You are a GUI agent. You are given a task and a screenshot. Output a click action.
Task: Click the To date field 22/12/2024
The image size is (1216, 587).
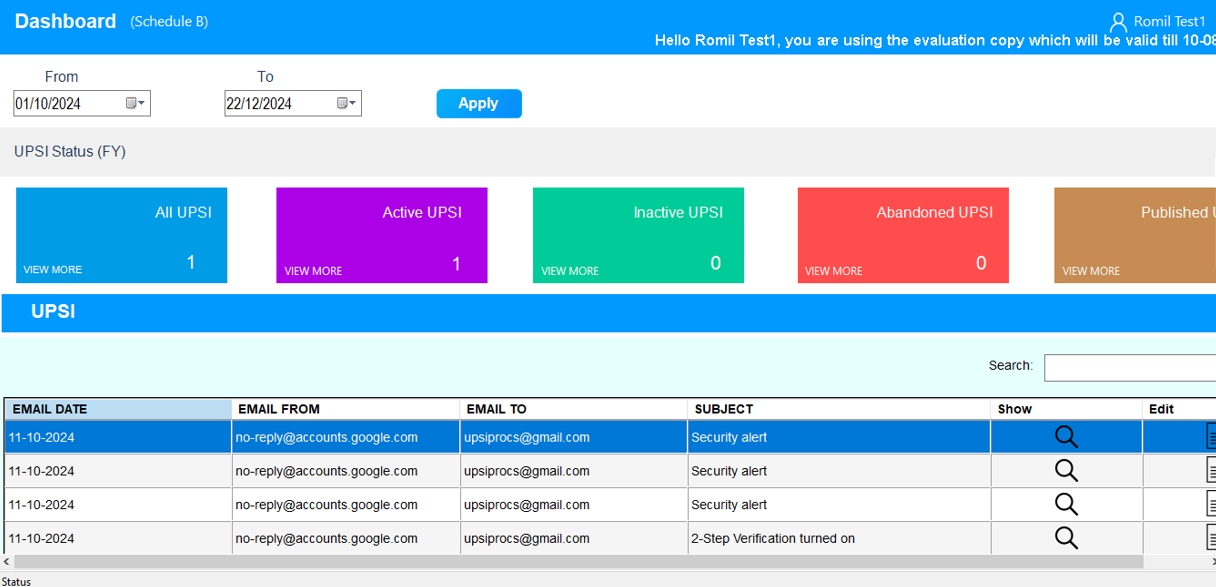pyautogui.click(x=292, y=103)
